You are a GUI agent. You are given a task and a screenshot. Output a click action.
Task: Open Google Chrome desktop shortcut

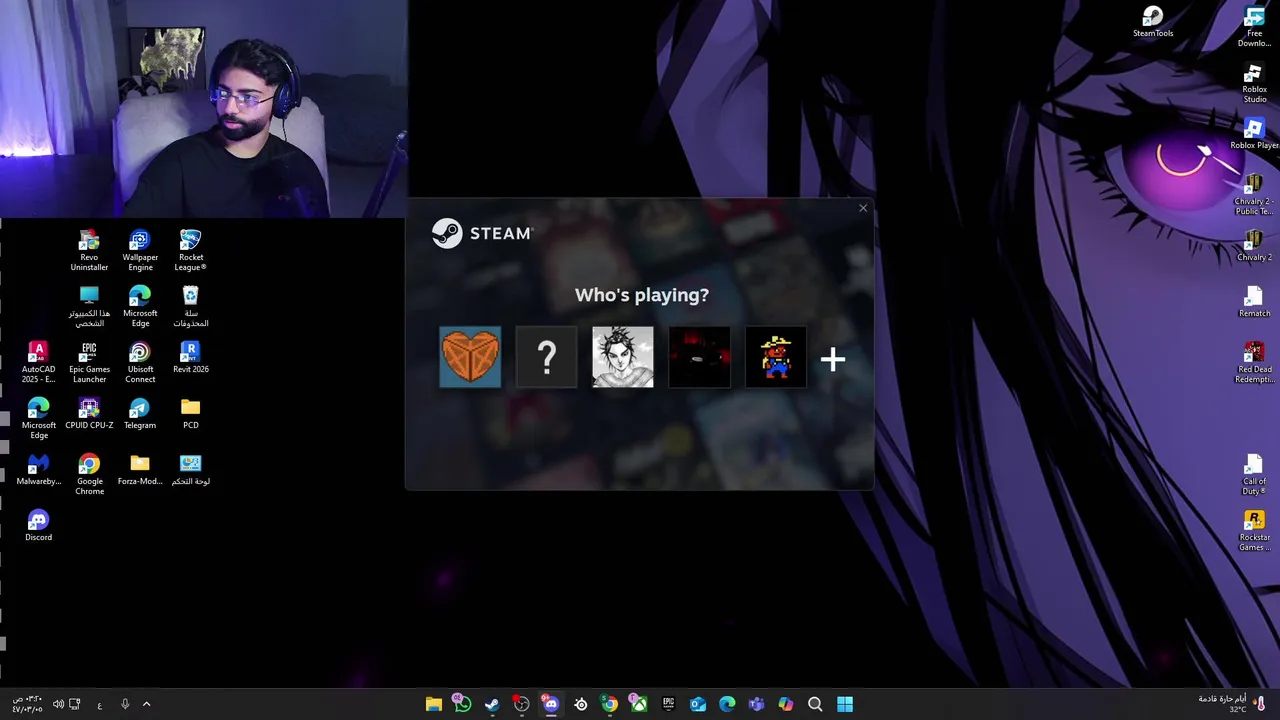(89, 475)
